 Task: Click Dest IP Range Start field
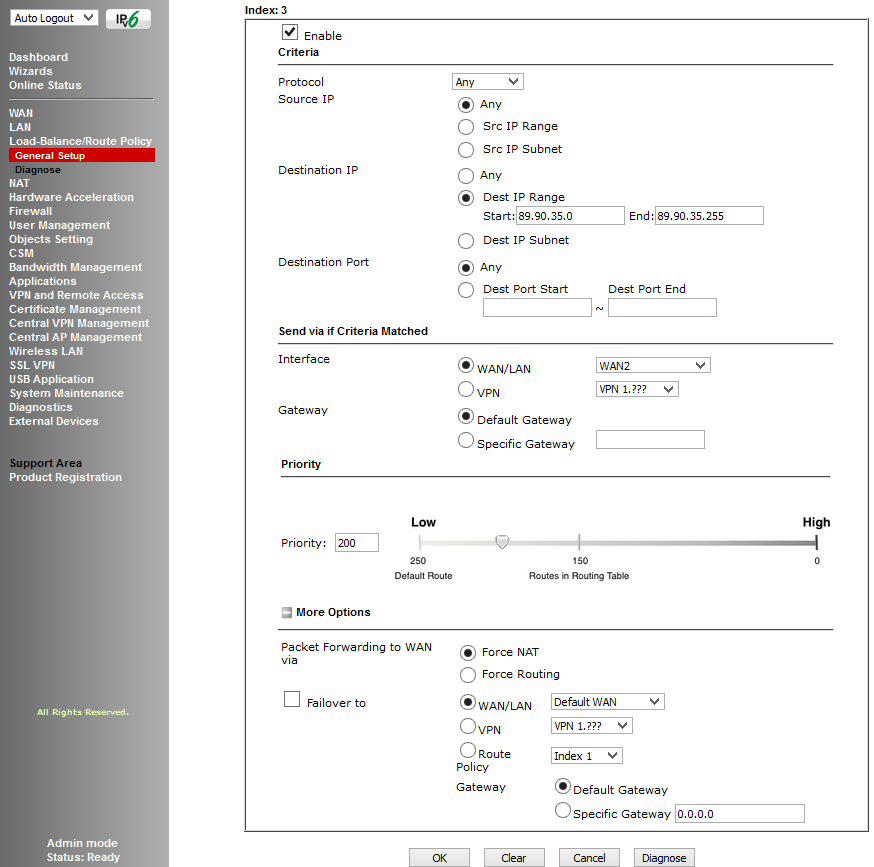(570, 216)
